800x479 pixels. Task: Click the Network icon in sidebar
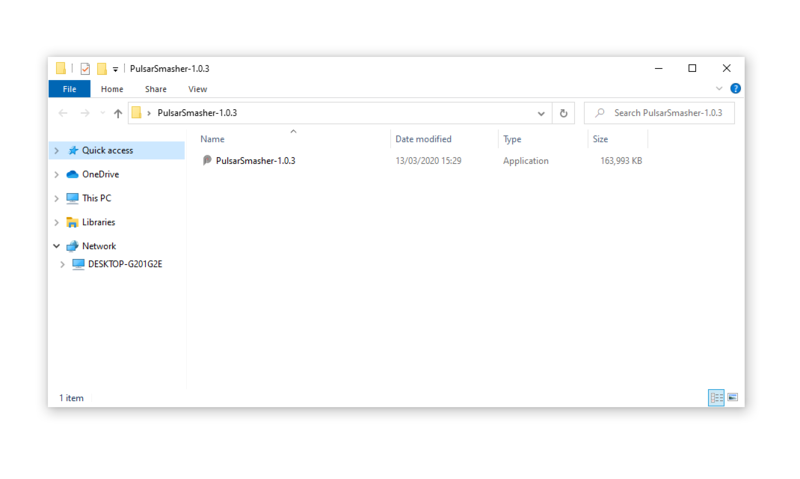(x=72, y=246)
